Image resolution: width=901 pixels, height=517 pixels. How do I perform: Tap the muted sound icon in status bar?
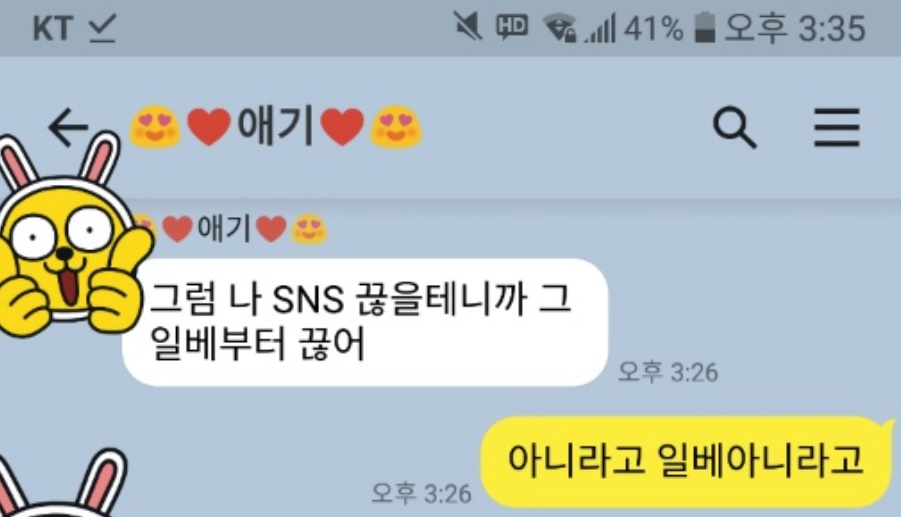[467, 27]
